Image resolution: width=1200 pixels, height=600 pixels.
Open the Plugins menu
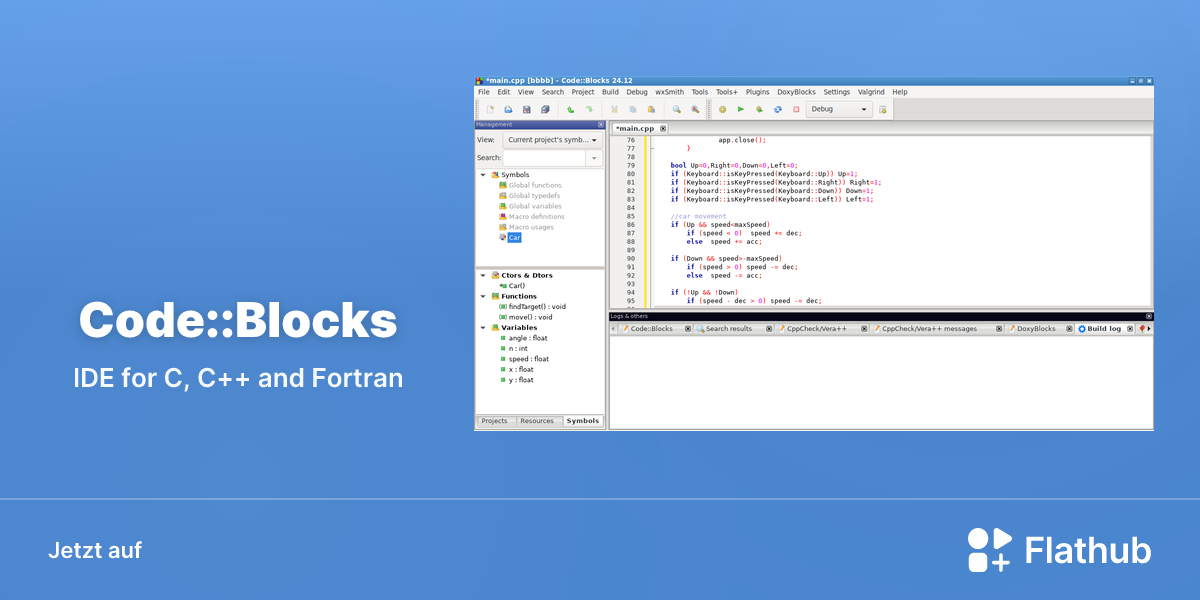click(758, 92)
